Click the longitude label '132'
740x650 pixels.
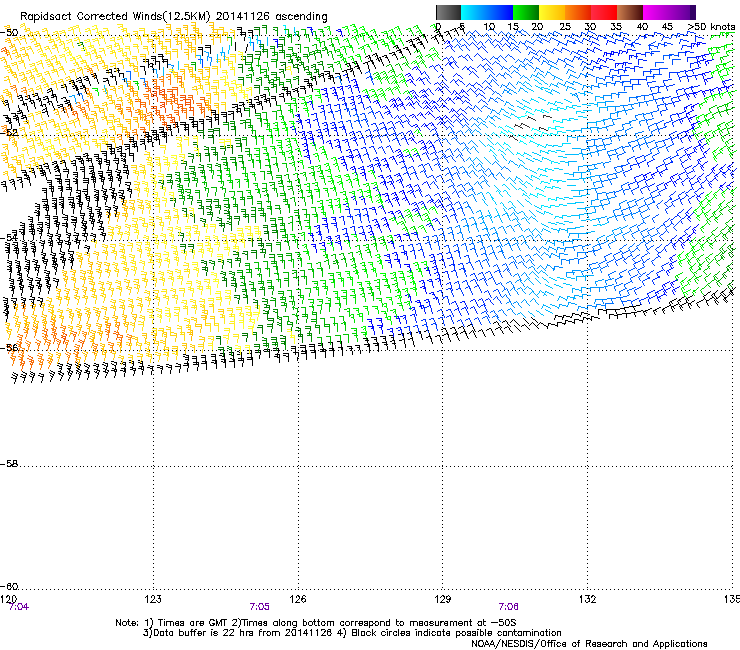point(588,599)
